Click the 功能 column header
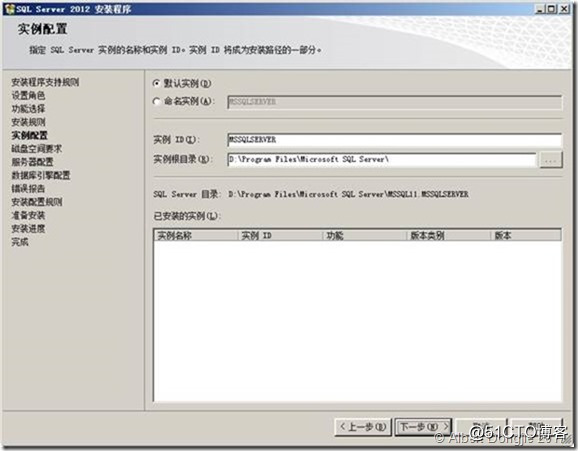Screen dimensions: 578x451 [x=365, y=236]
